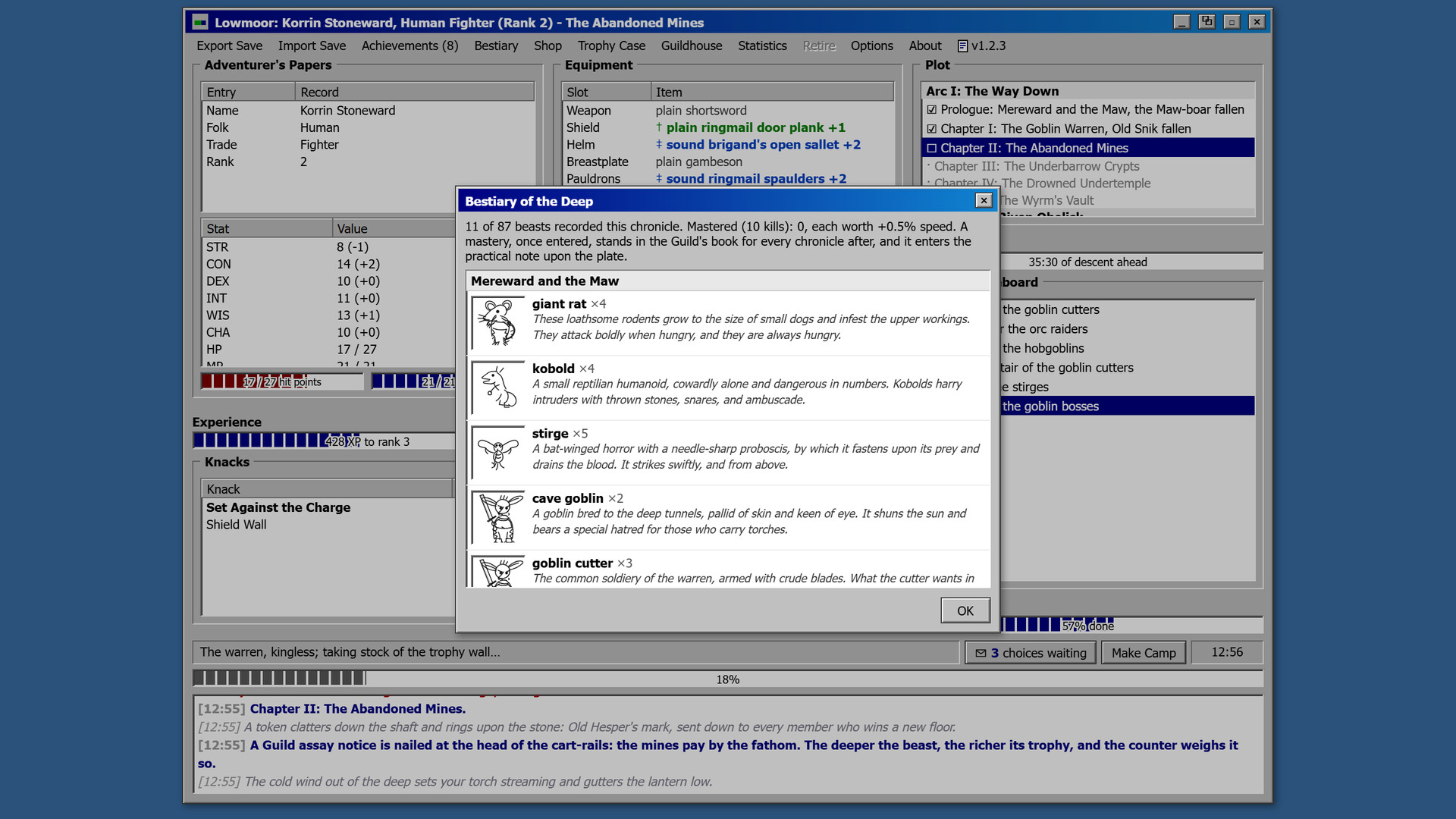The width and height of the screenshot is (1456, 819).
Task: Select the plain shortsword weapon row
Action: tap(727, 111)
